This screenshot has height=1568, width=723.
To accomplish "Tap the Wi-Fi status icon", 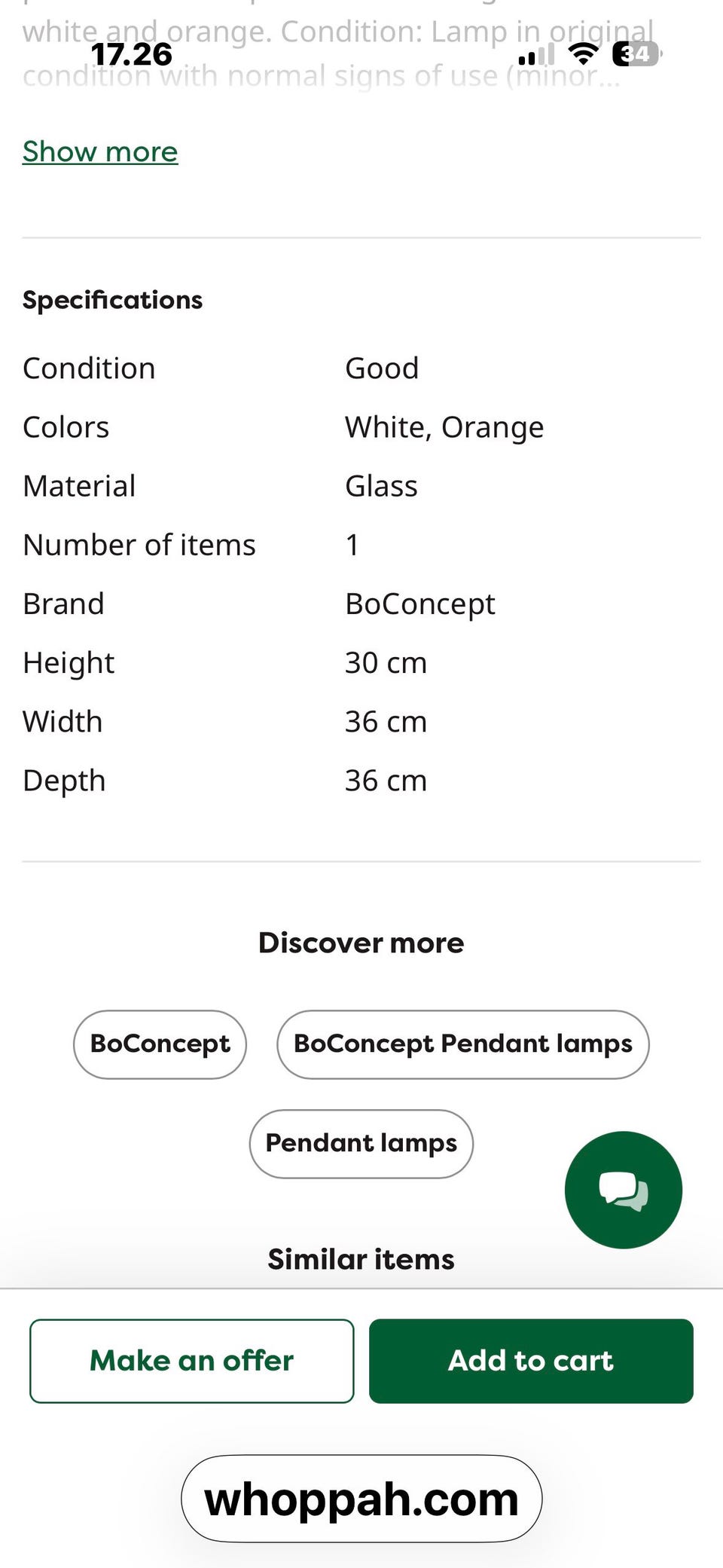I will tap(582, 53).
